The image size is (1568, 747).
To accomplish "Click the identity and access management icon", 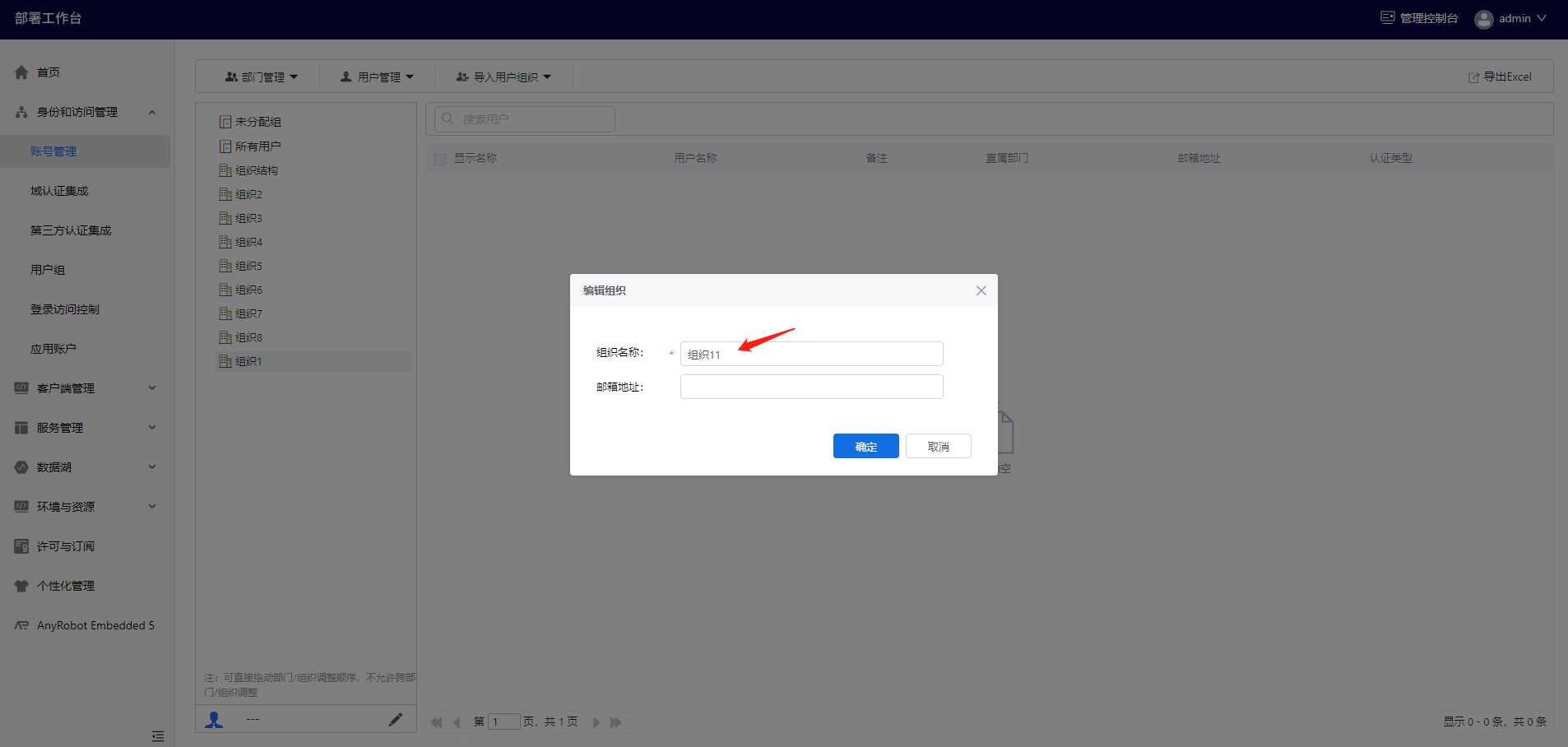I will click(x=21, y=112).
